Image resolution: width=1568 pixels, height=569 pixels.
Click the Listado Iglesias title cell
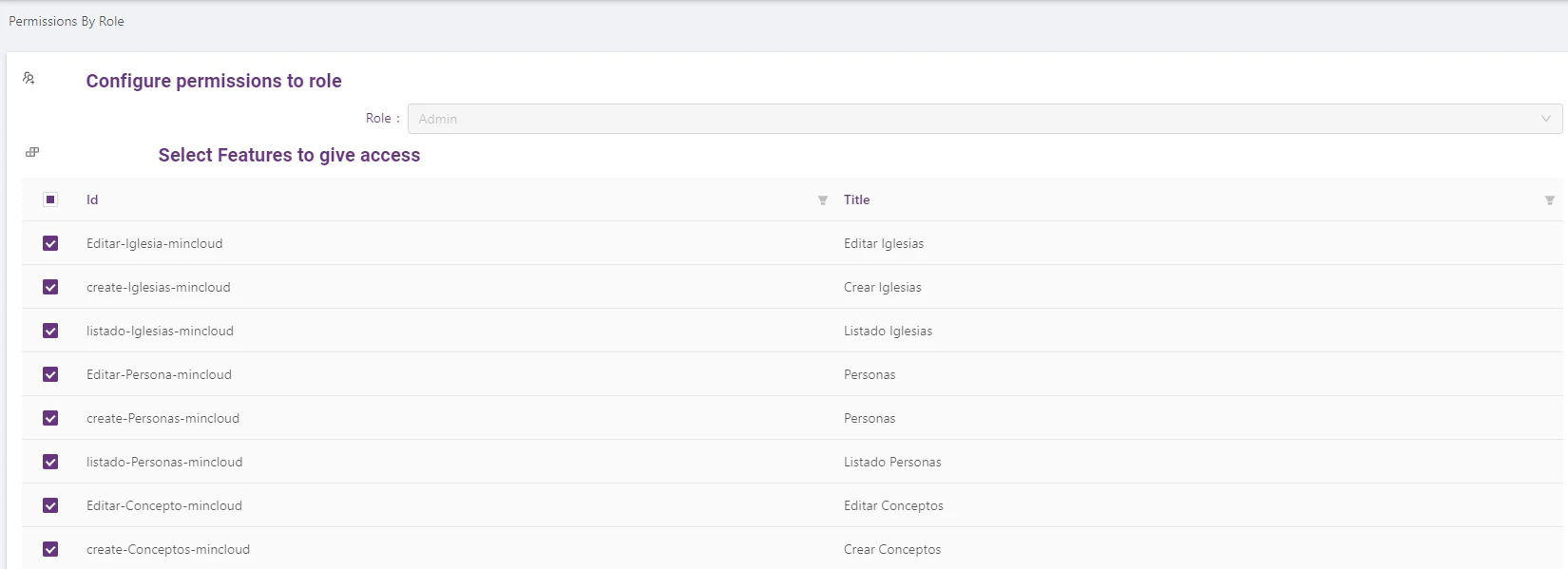coord(888,331)
